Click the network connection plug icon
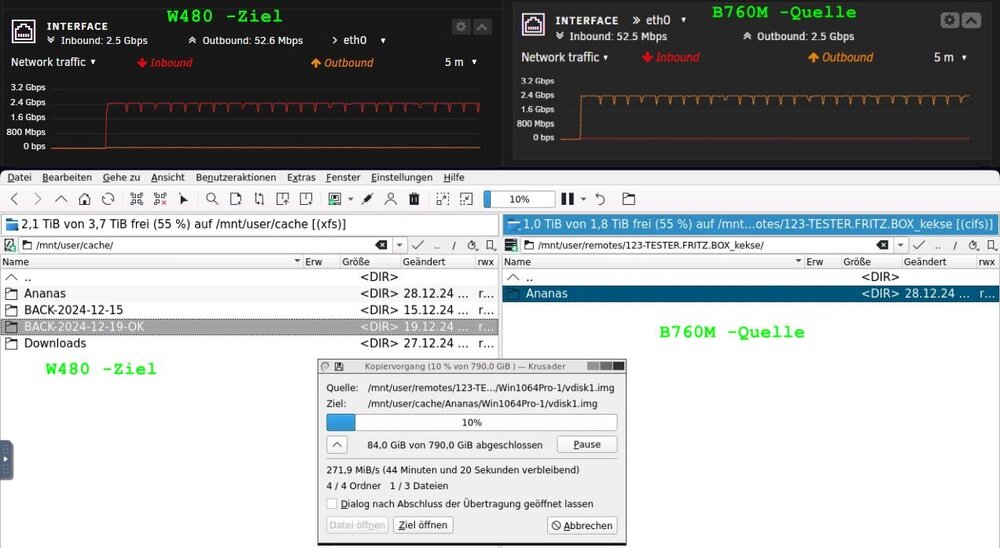Screen dimensions: 1000x548 point(367,199)
